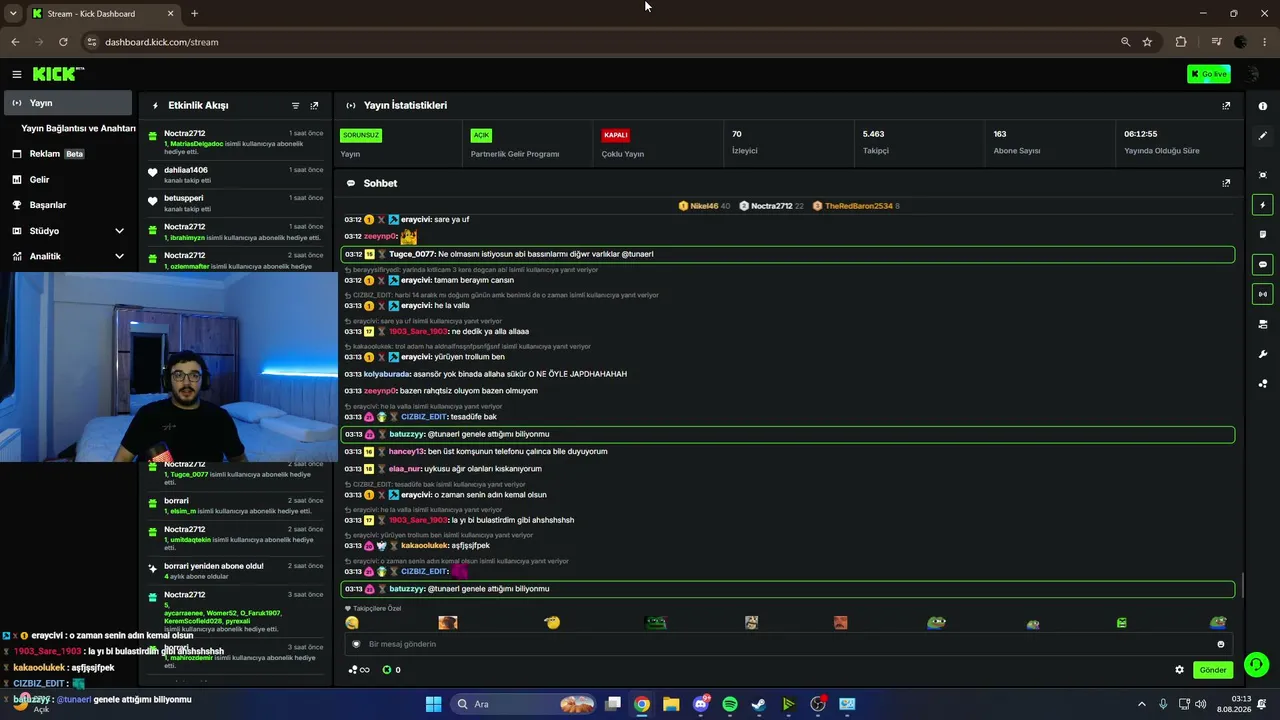Pop out the Sohbet panel
The width and height of the screenshot is (1280, 720).
[1226, 183]
